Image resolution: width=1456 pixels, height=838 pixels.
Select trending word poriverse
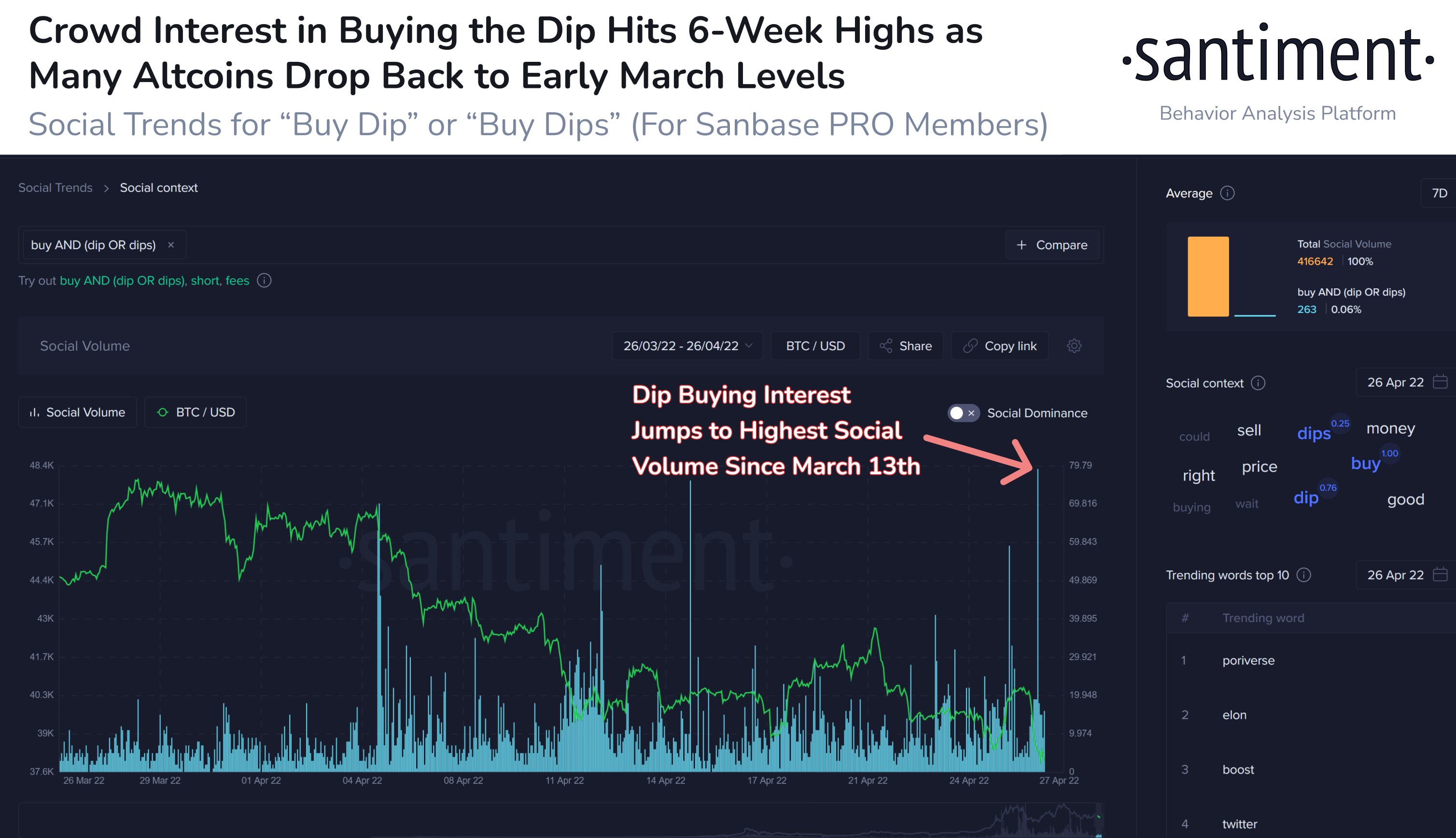pos(1248,661)
